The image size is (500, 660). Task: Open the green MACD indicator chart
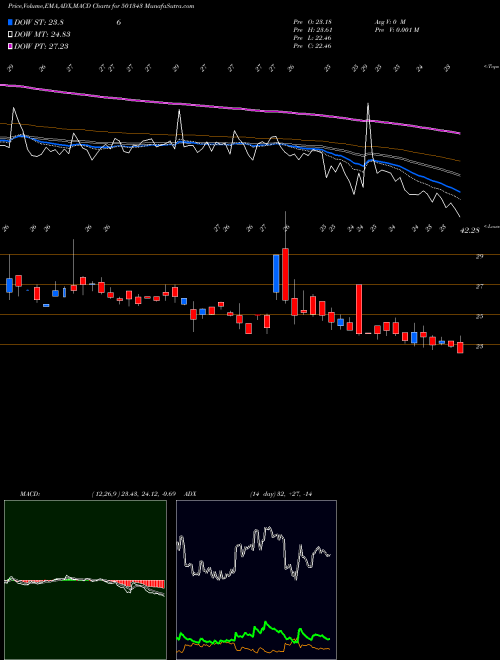pyautogui.click(x=85, y=580)
